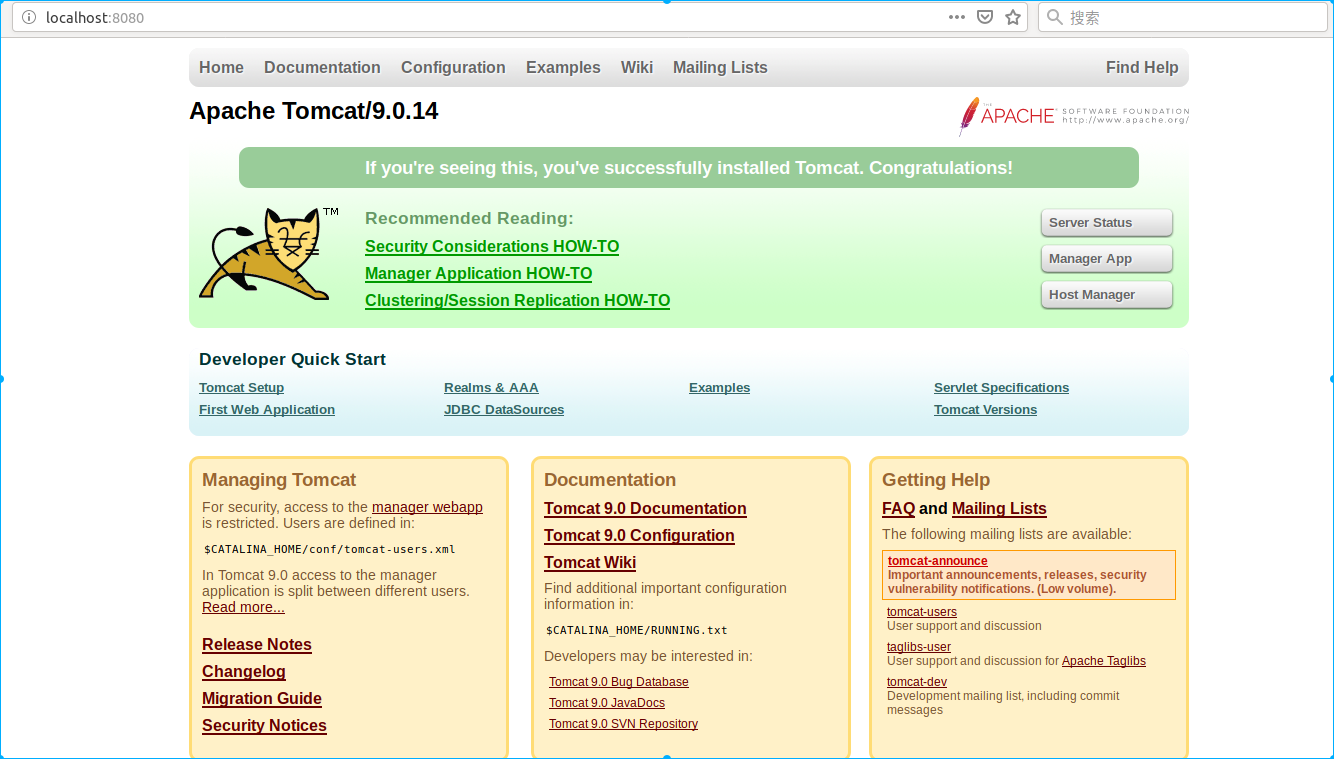Image resolution: width=1334 pixels, height=759 pixels.
Task: Open Tomcat 9.0 Configuration link
Action: tap(639, 535)
